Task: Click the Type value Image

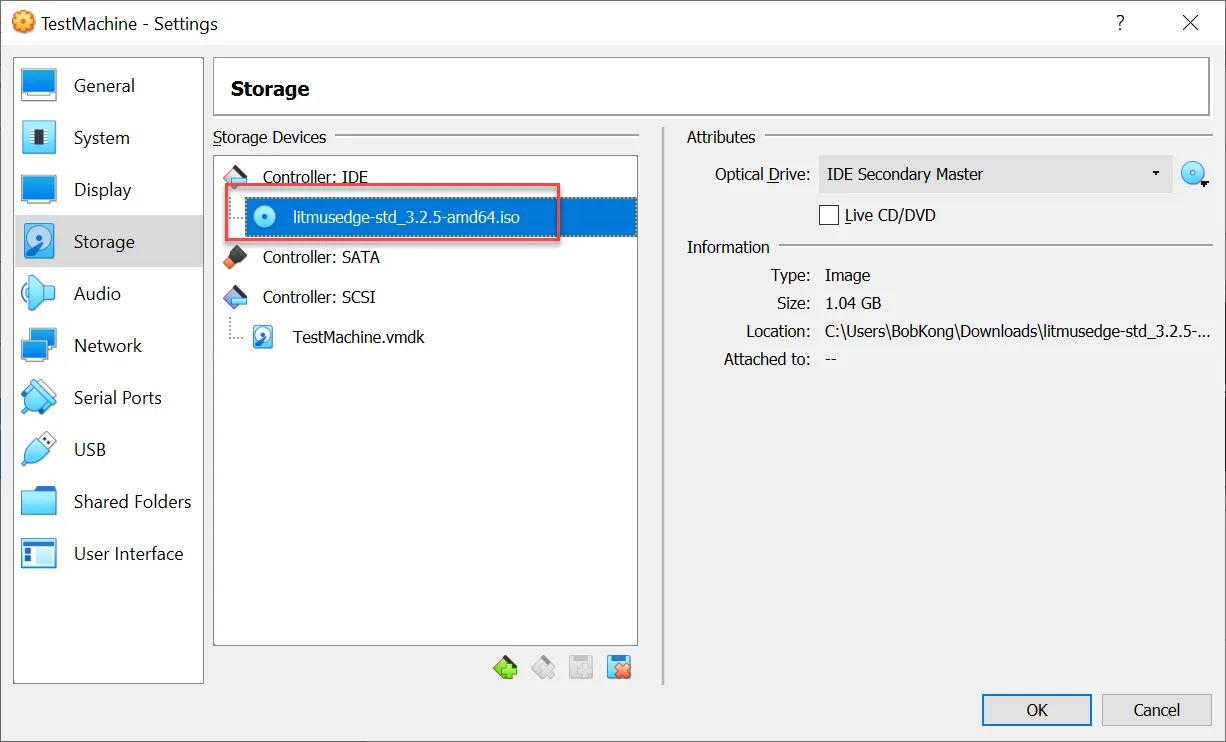Action: [847, 275]
